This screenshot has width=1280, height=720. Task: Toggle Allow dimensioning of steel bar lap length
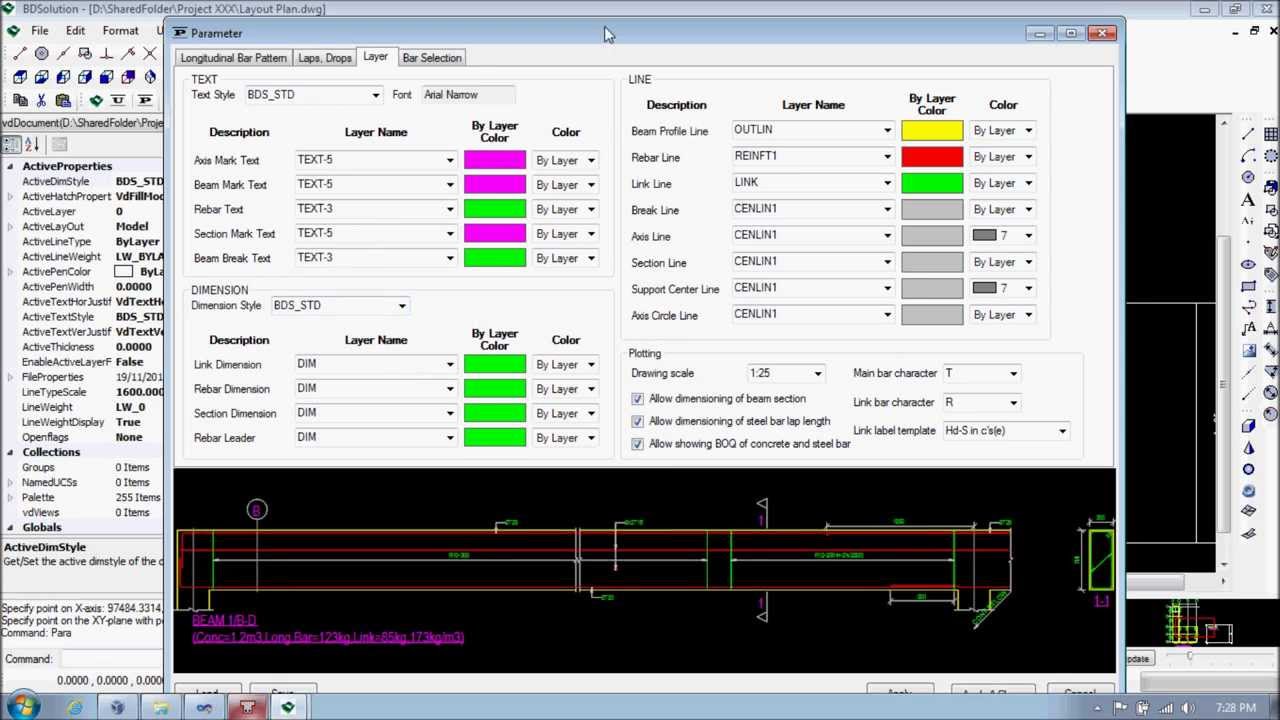637,421
